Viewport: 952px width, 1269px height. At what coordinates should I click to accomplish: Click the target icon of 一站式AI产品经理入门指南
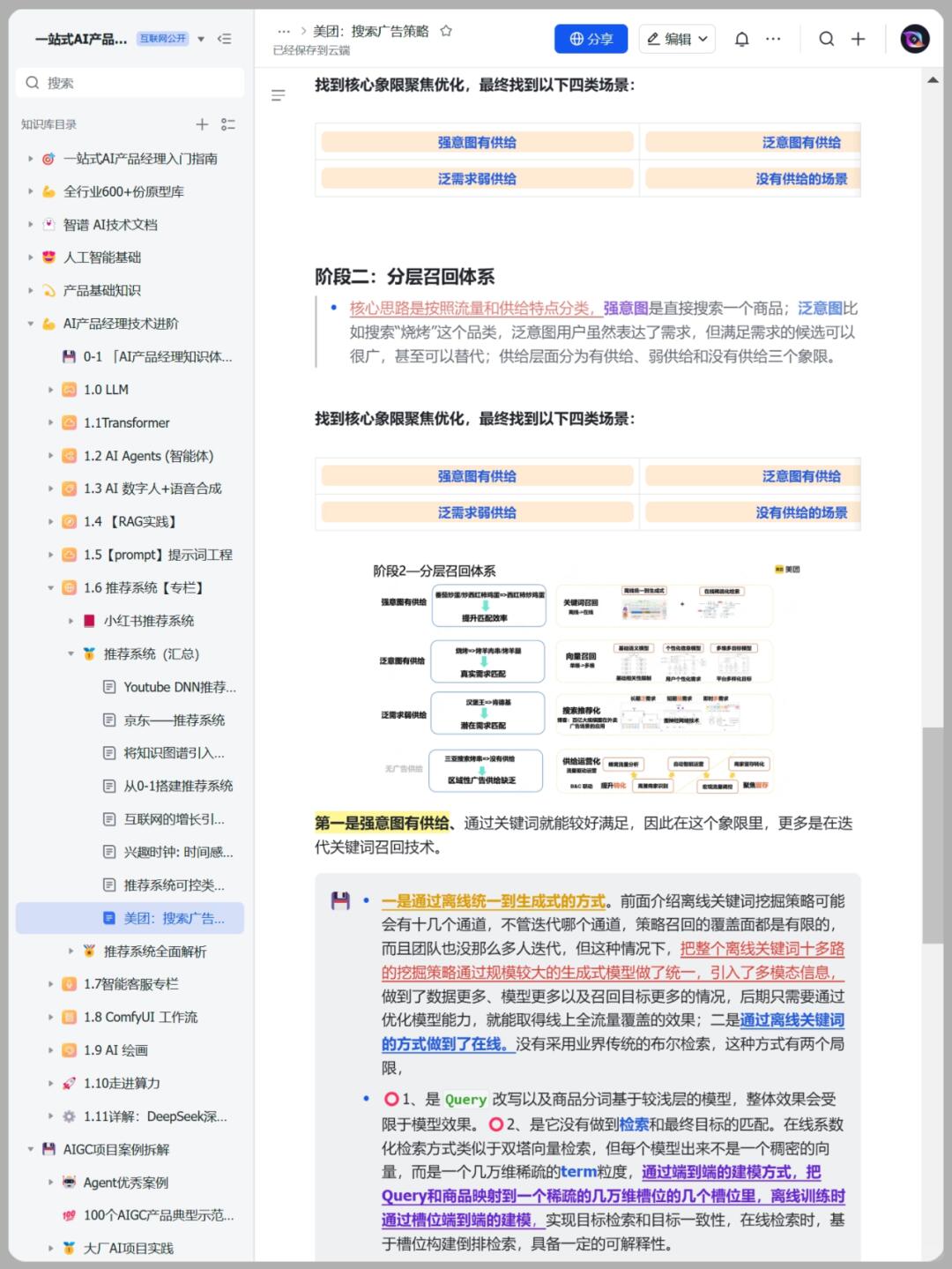(x=48, y=159)
